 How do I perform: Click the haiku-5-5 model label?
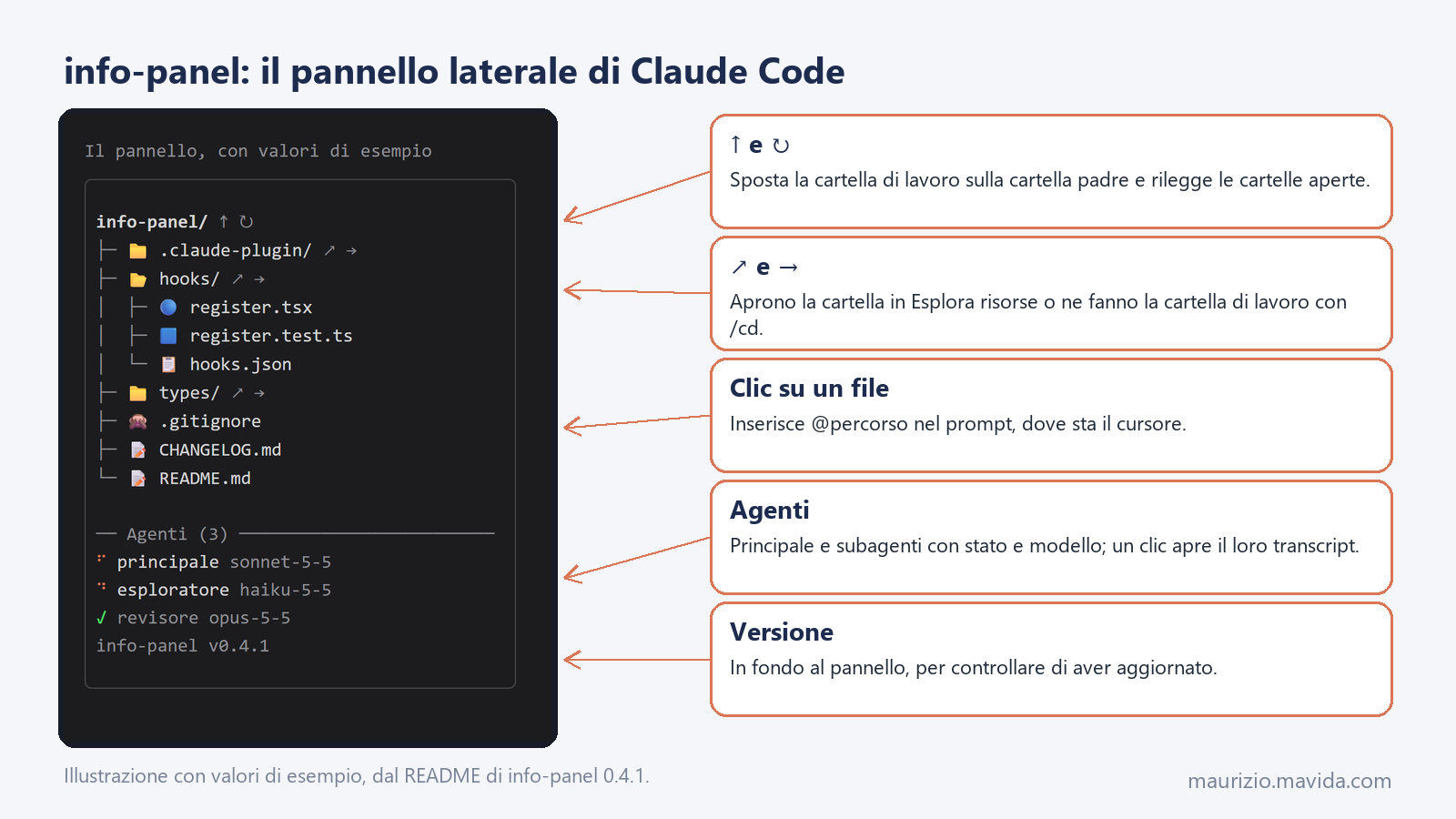pos(286,590)
